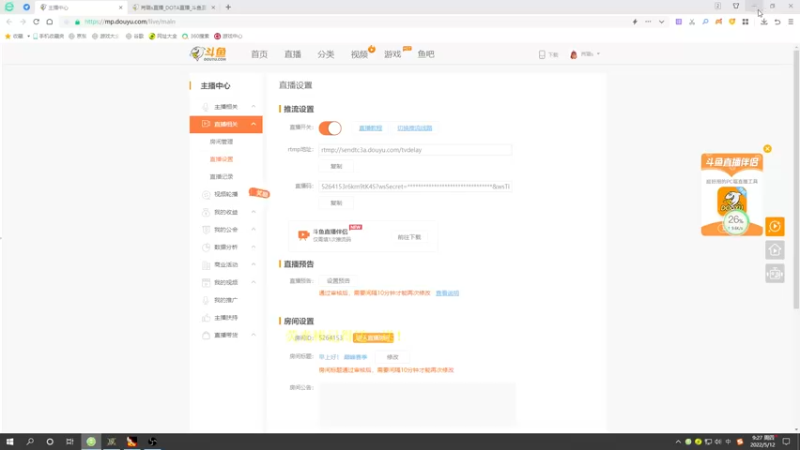Click the rtmp address input field
800x450 pixels.
click(x=415, y=150)
